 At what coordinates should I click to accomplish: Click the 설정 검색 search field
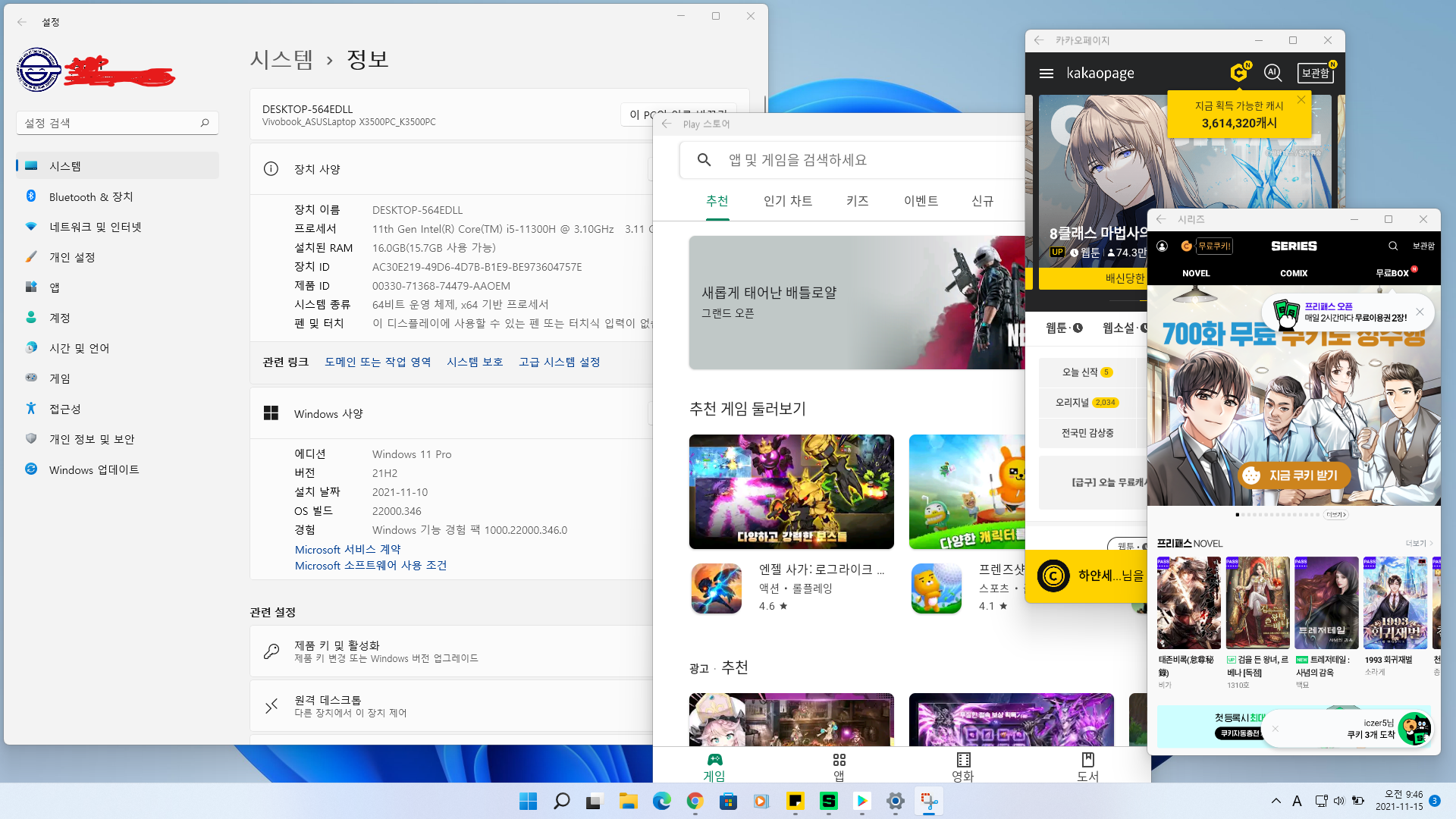click(x=118, y=123)
